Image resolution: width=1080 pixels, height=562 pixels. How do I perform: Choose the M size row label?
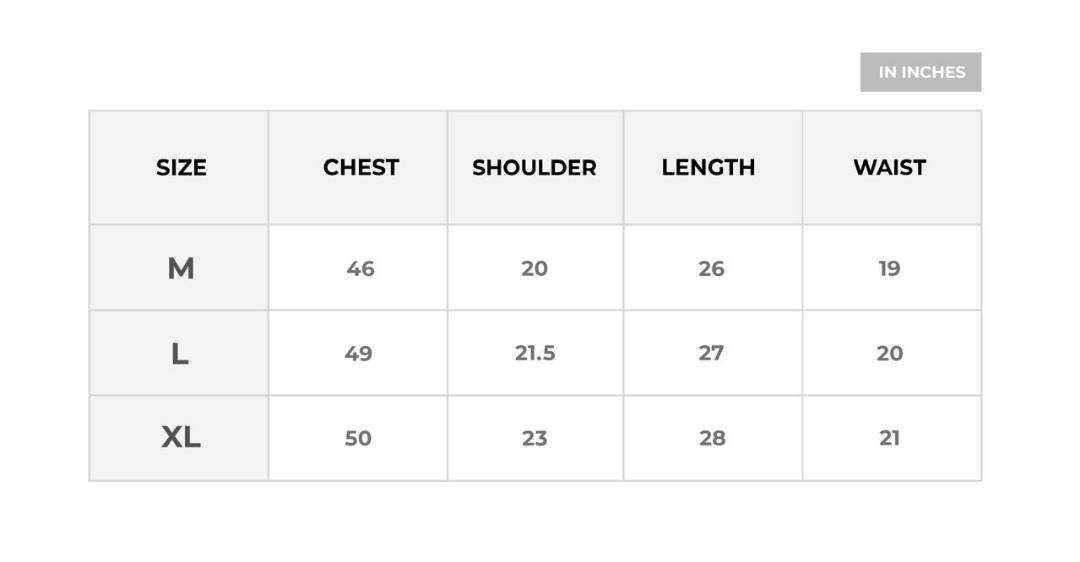click(x=181, y=268)
